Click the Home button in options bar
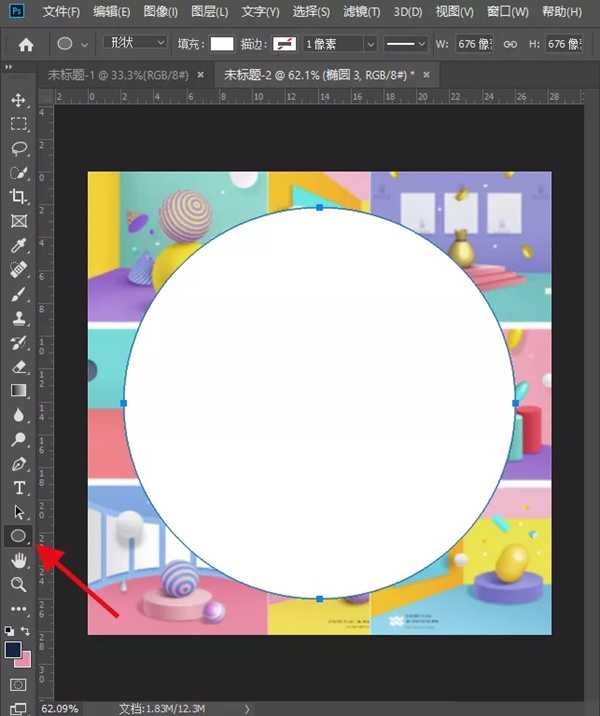Image resolution: width=600 pixels, height=716 pixels. pos(26,45)
